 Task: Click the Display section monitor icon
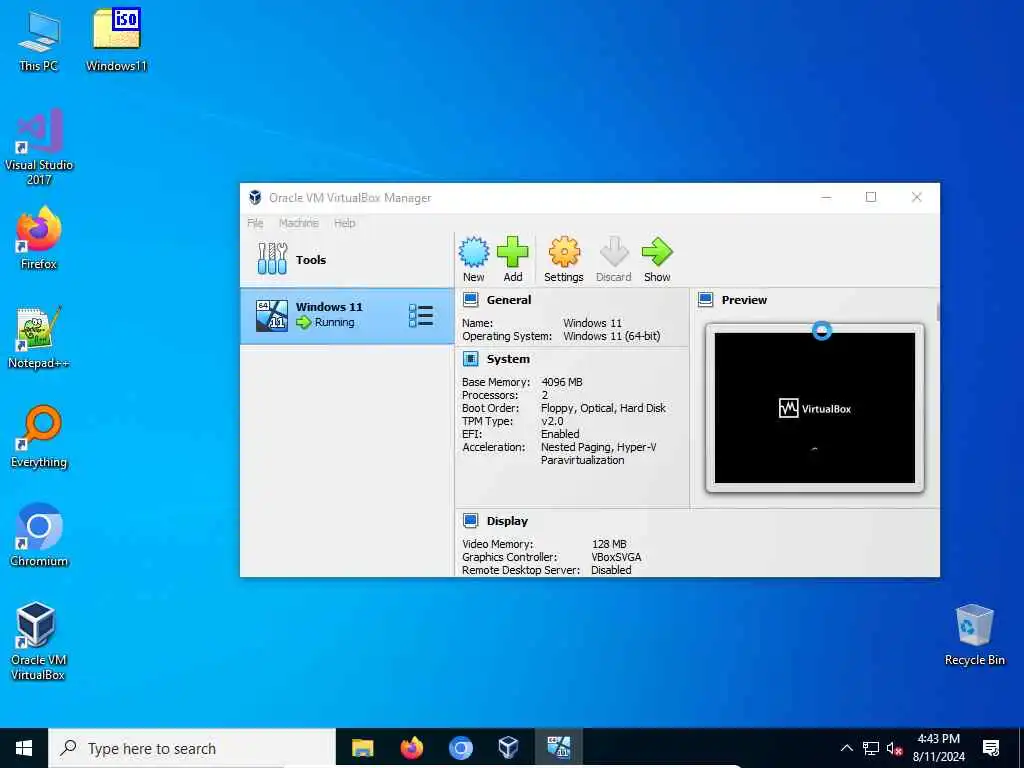click(470, 520)
